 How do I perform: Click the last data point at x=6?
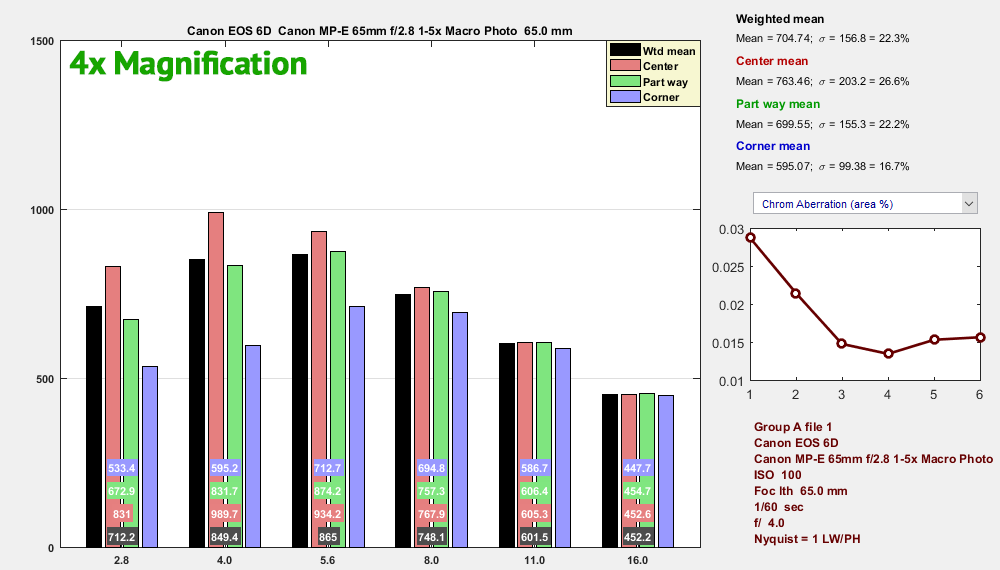pos(980,337)
